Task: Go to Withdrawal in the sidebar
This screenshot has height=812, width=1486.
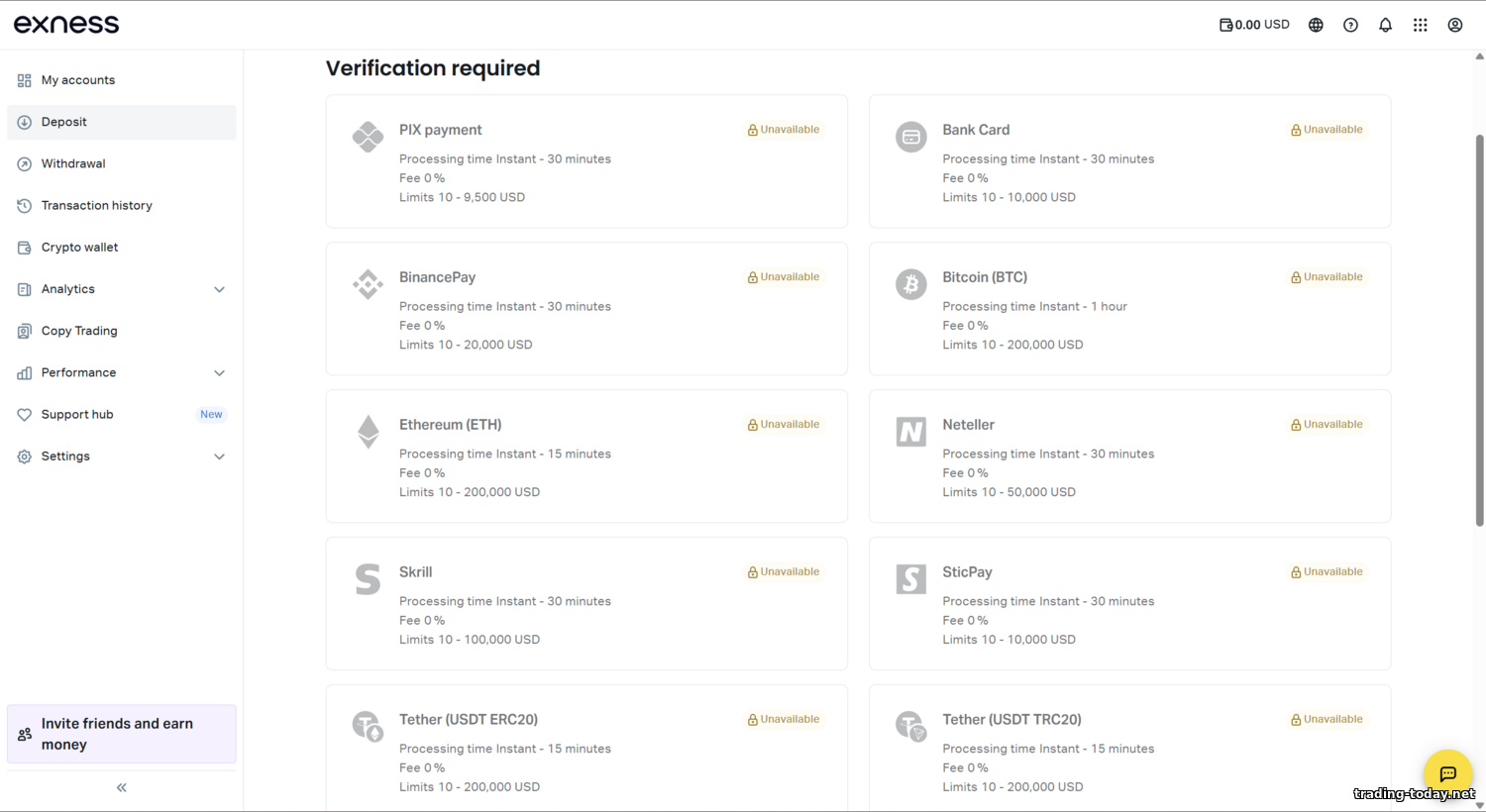Action: point(73,163)
